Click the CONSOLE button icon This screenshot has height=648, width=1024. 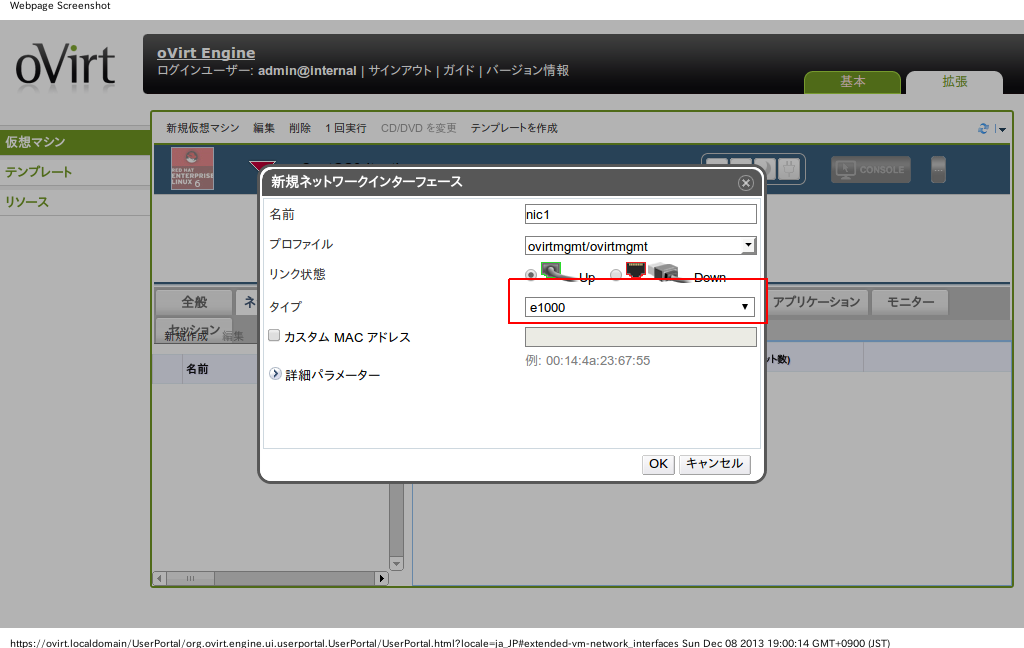pyautogui.click(x=869, y=170)
